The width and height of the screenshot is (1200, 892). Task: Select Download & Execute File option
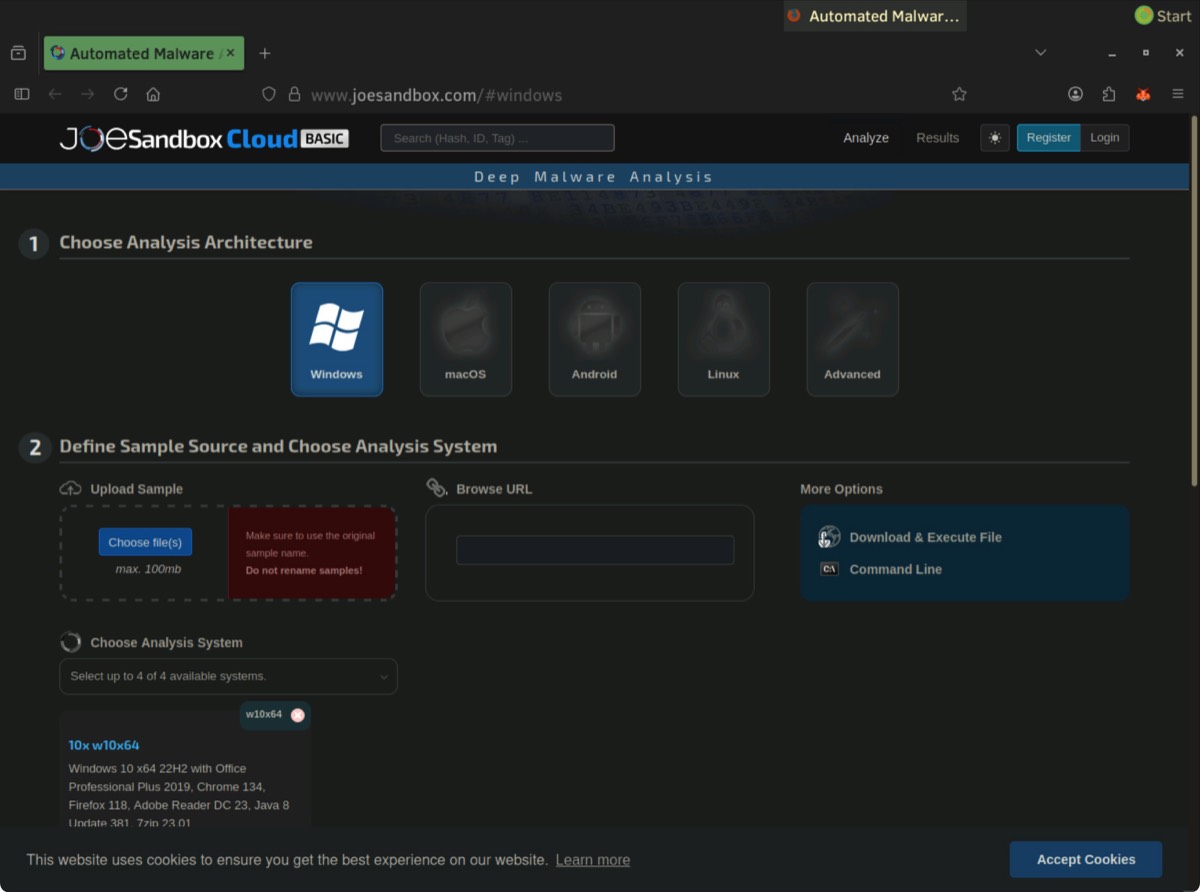[x=925, y=537]
